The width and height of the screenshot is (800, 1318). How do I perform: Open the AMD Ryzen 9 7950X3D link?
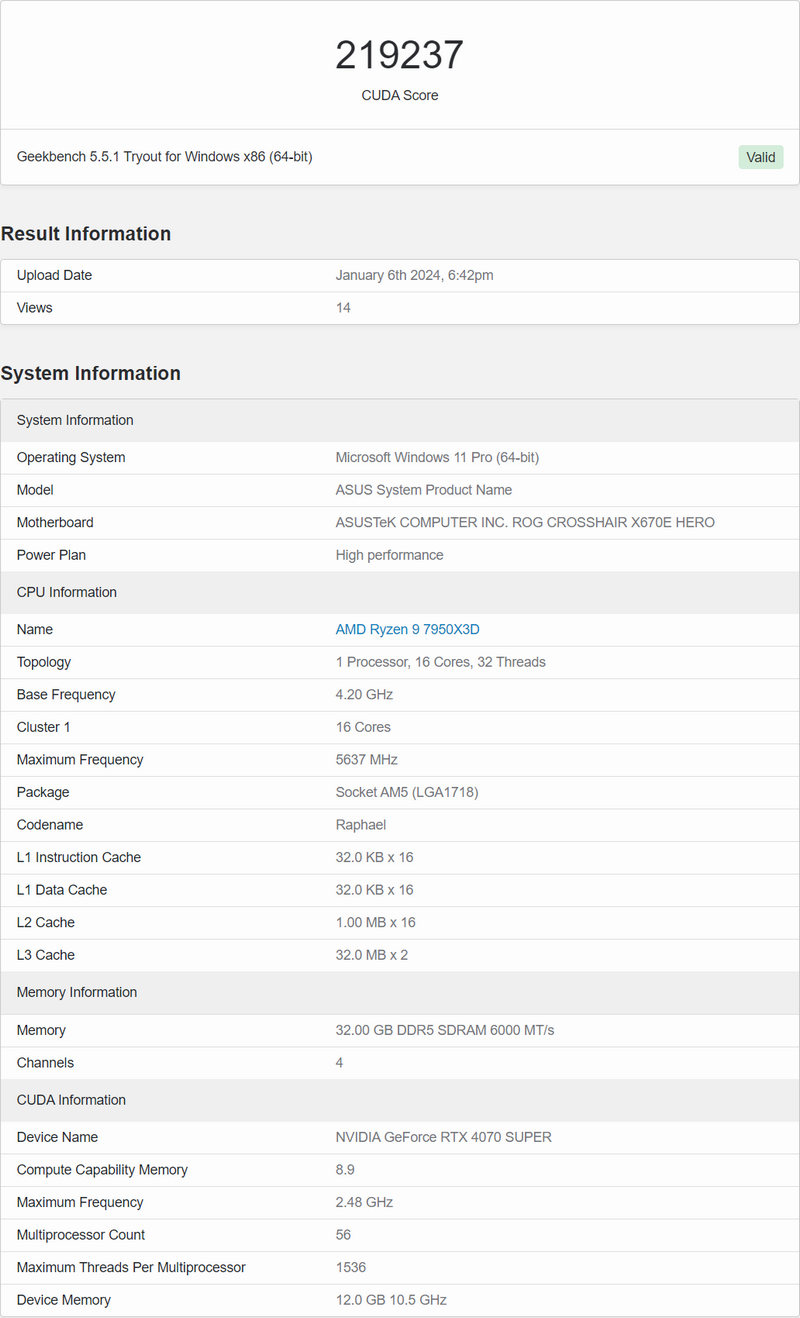(x=407, y=629)
